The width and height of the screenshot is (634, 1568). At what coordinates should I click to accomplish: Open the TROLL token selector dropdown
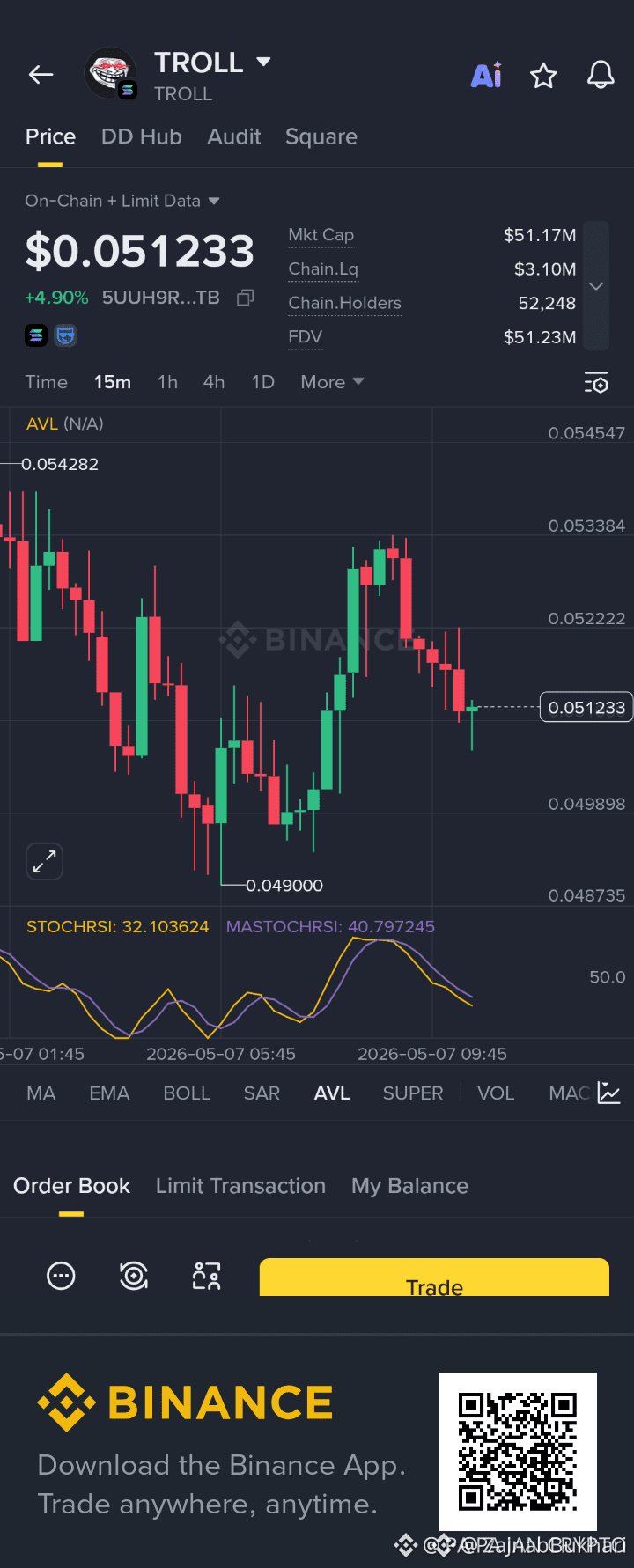263,62
